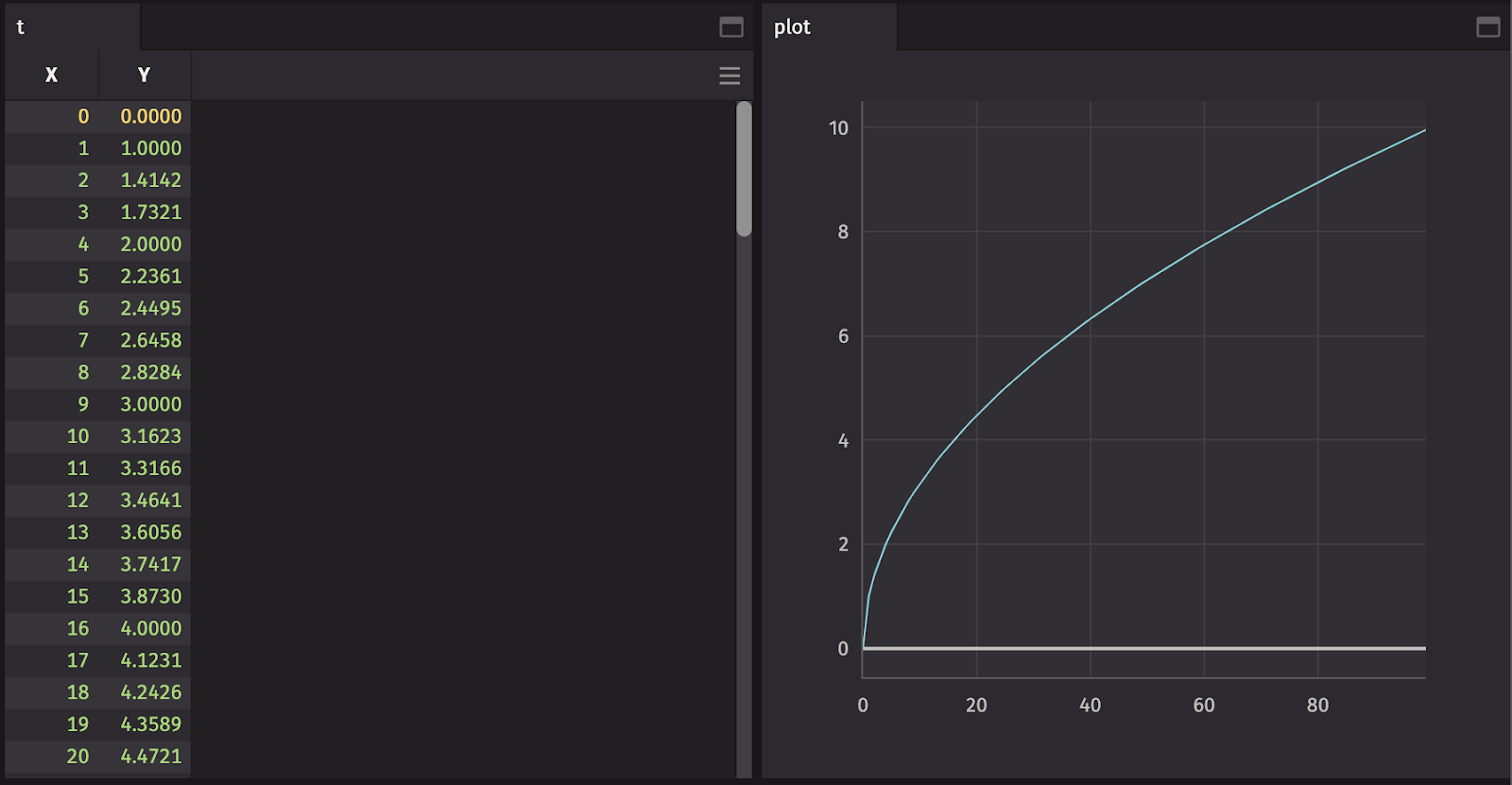Select the Y cell showing 0.0000
The image size is (1512, 785).
coord(150,116)
